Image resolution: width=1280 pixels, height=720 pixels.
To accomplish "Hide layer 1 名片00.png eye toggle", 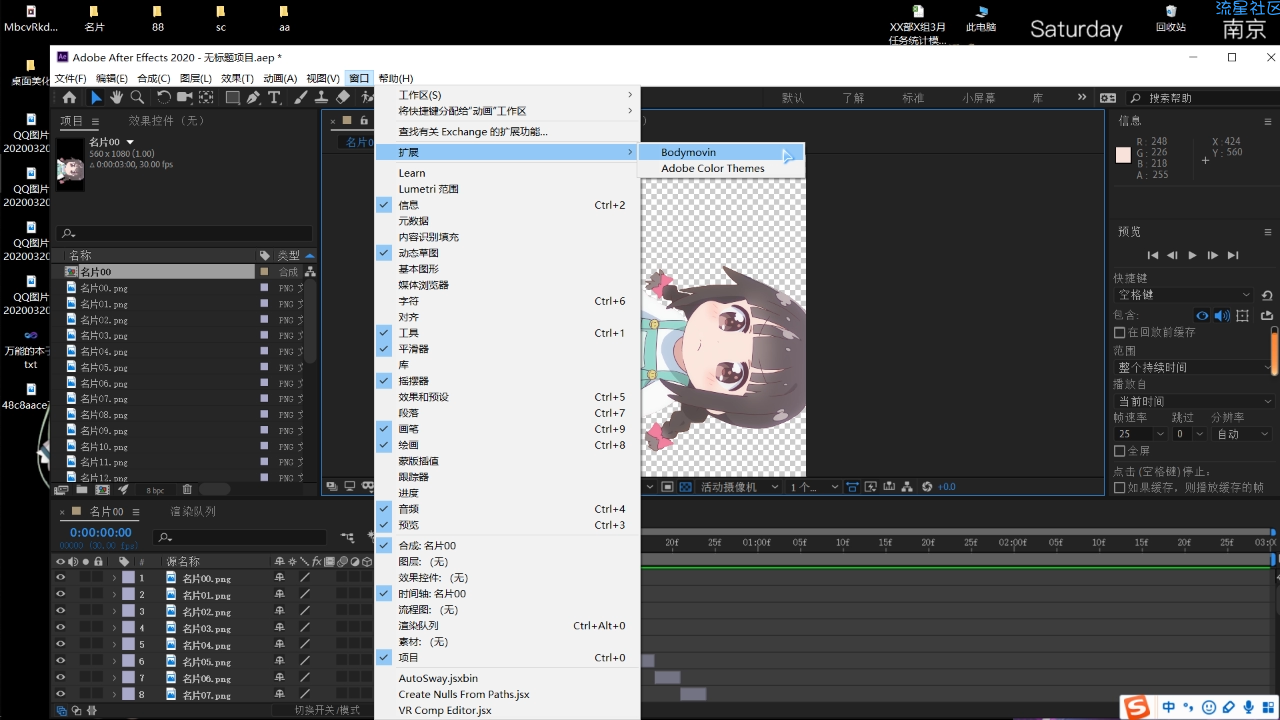I will [61, 578].
